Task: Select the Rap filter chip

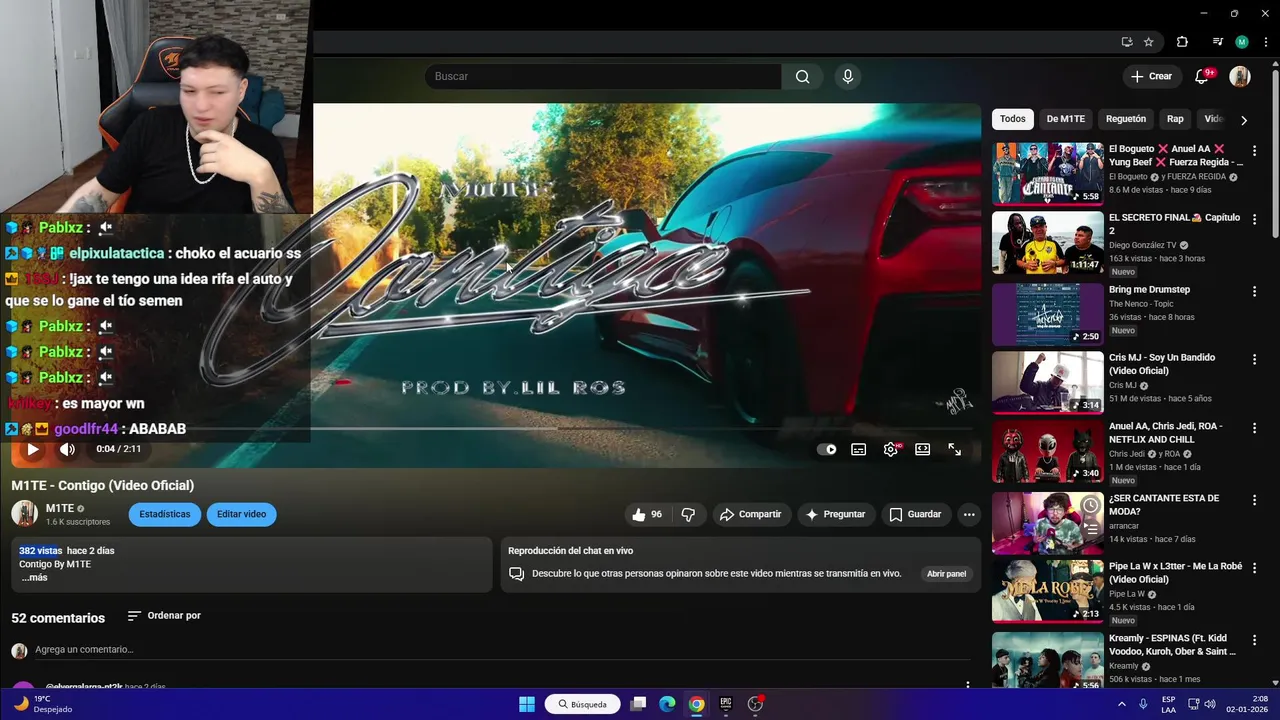Action: pyautogui.click(x=1175, y=119)
